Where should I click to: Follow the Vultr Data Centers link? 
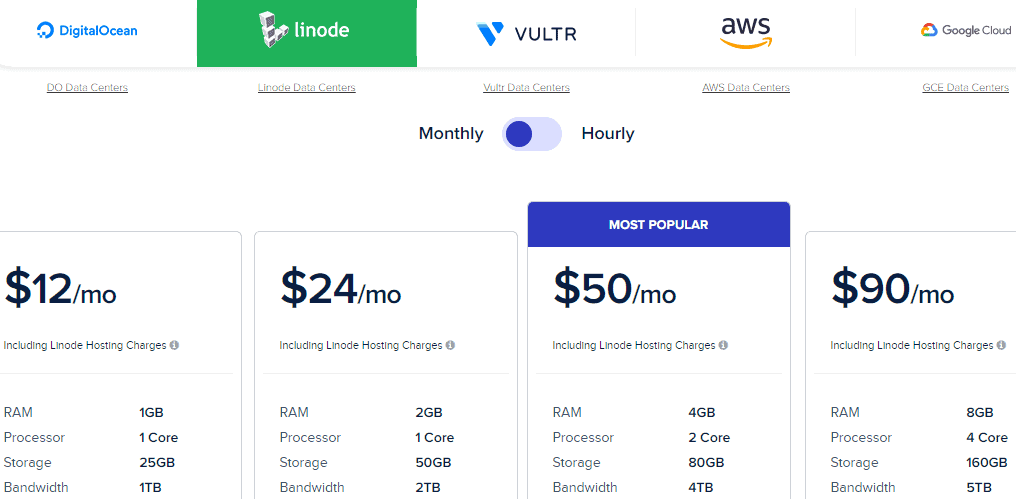pos(526,88)
